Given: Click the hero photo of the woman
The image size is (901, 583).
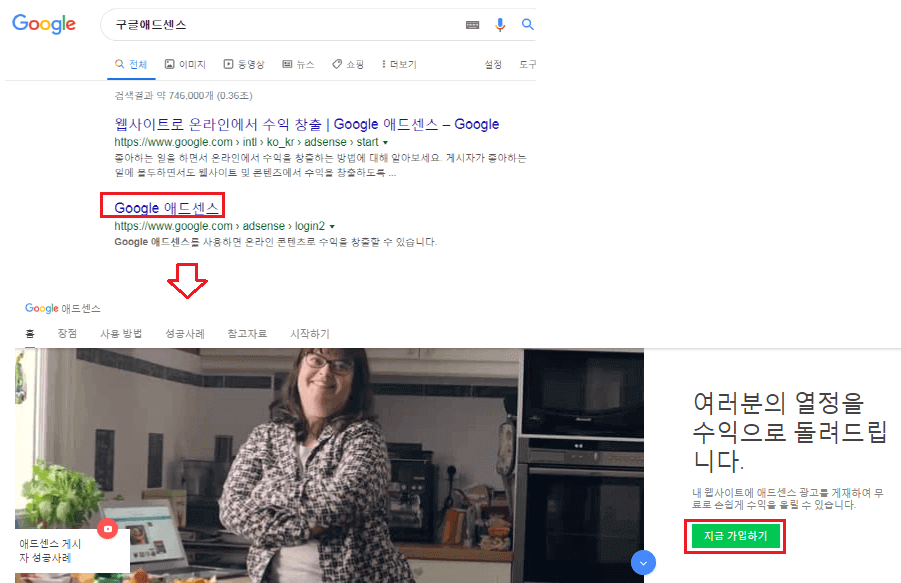Looking at the screenshot, I should click(329, 465).
